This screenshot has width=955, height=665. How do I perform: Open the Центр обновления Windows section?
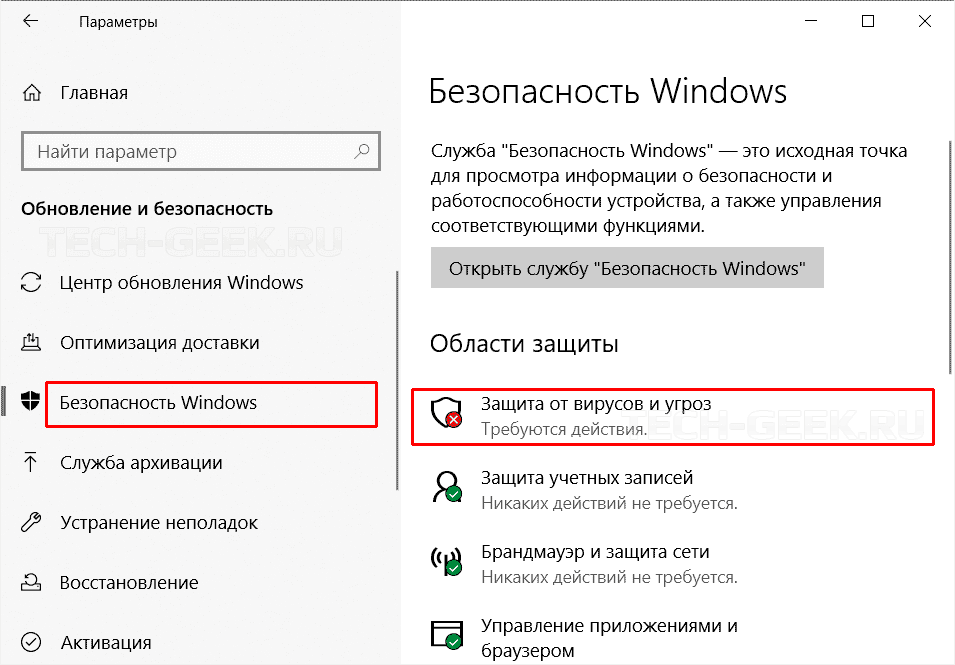pos(181,283)
